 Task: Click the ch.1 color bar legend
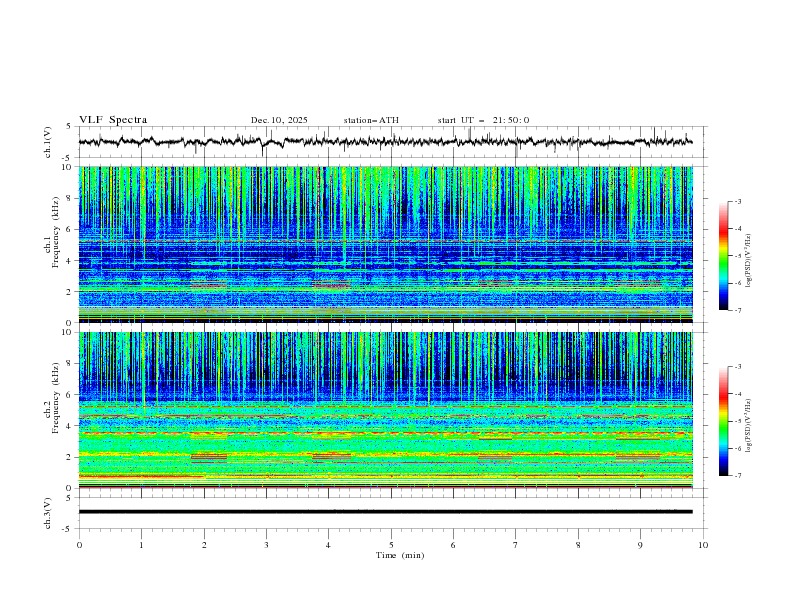pos(724,256)
